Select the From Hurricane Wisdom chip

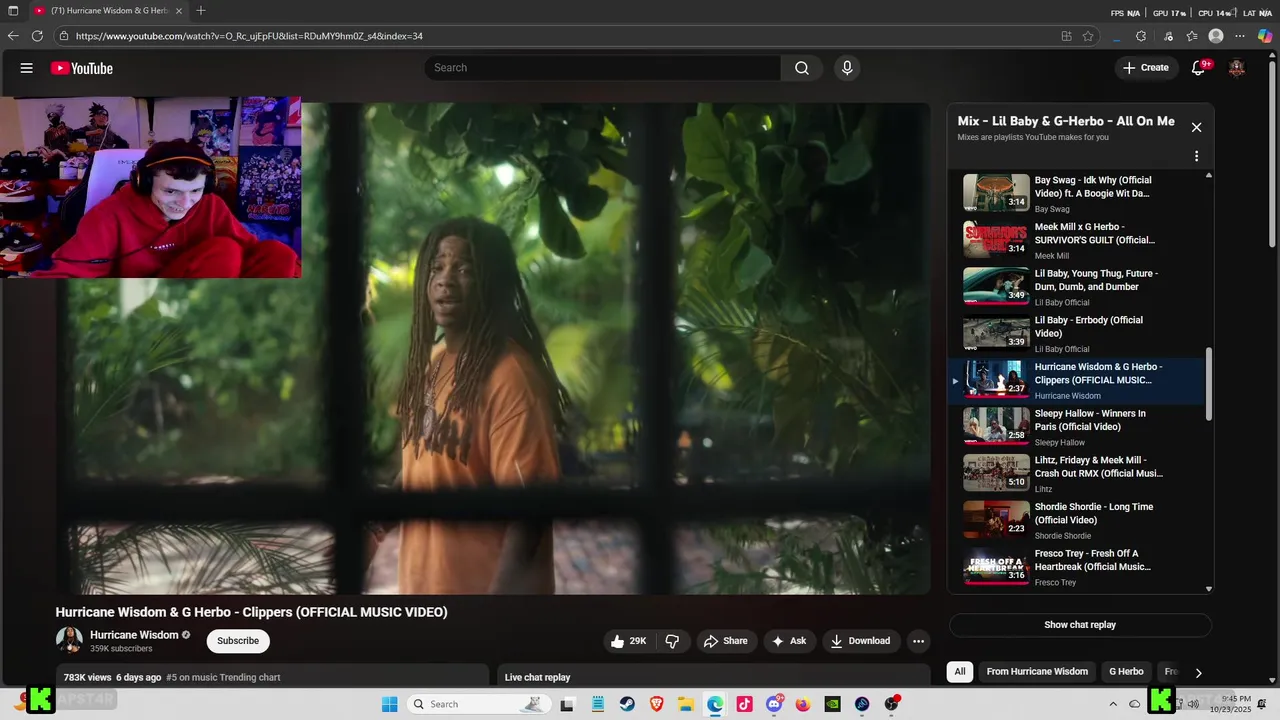tap(1037, 672)
